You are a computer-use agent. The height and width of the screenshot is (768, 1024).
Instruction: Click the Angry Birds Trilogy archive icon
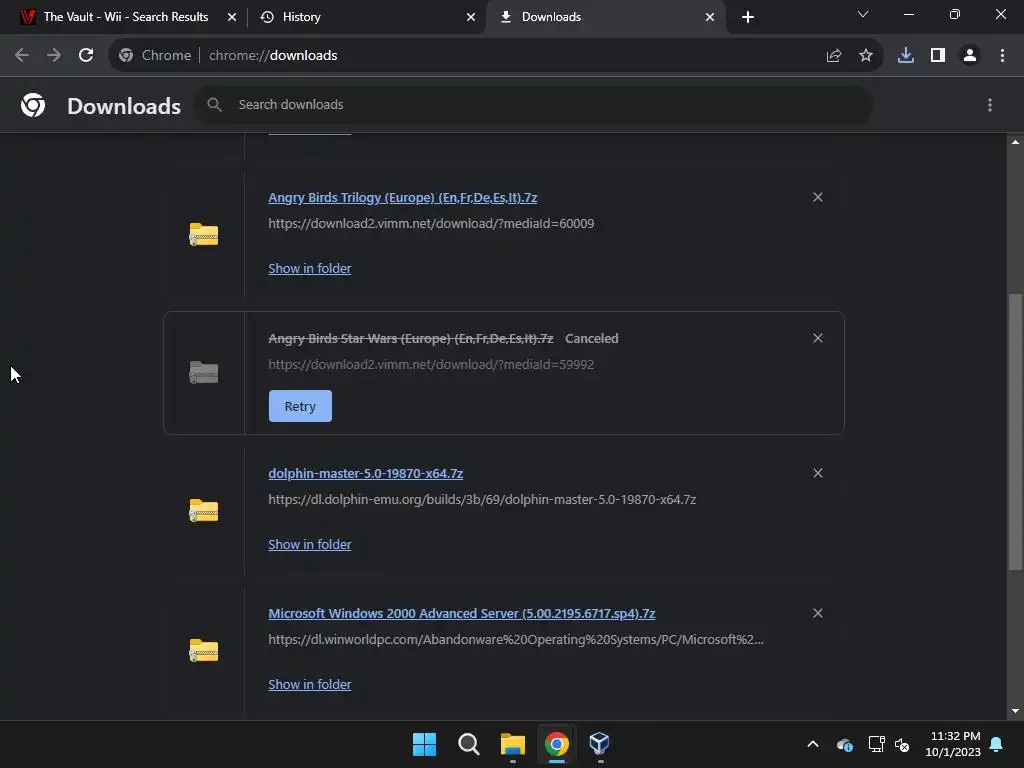coord(204,234)
